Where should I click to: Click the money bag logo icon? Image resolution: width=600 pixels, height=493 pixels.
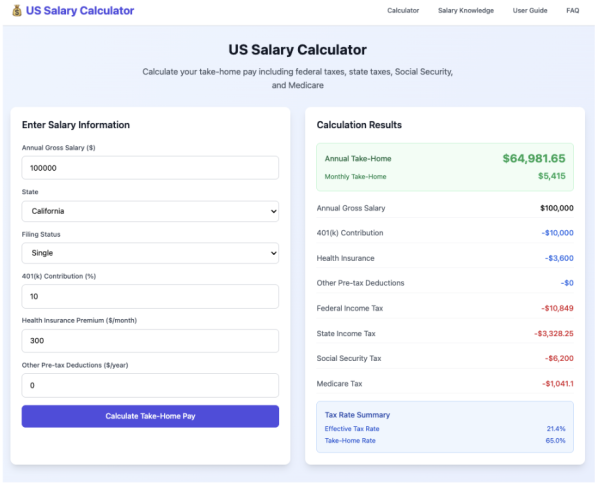17,11
